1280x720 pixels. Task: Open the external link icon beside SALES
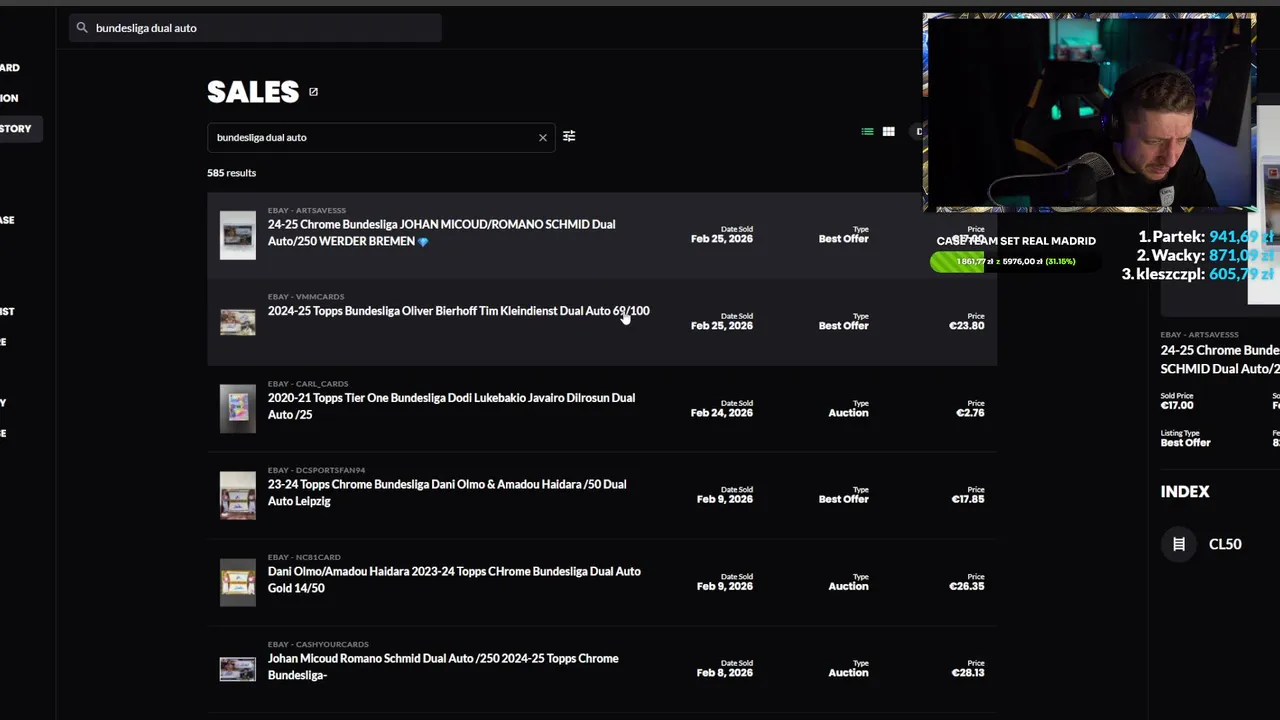pos(313,92)
